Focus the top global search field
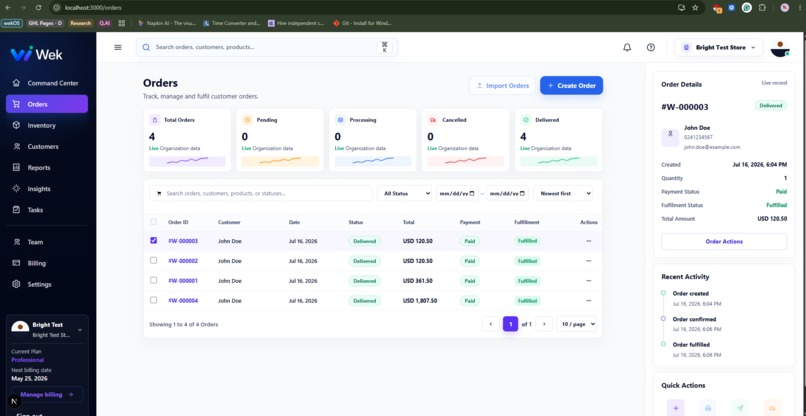This screenshot has height=416, width=806. [267, 47]
